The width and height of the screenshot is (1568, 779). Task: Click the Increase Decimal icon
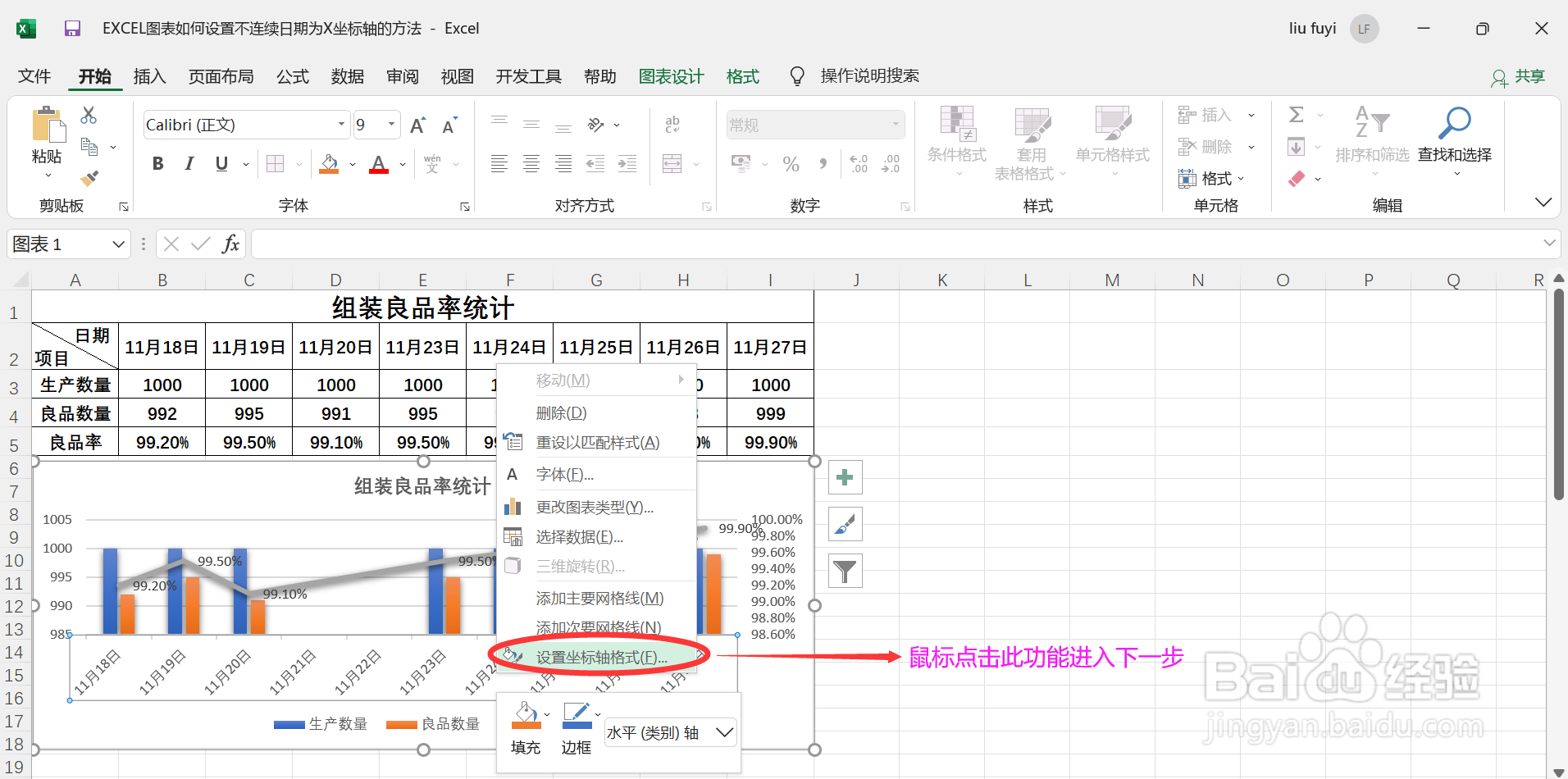859,164
